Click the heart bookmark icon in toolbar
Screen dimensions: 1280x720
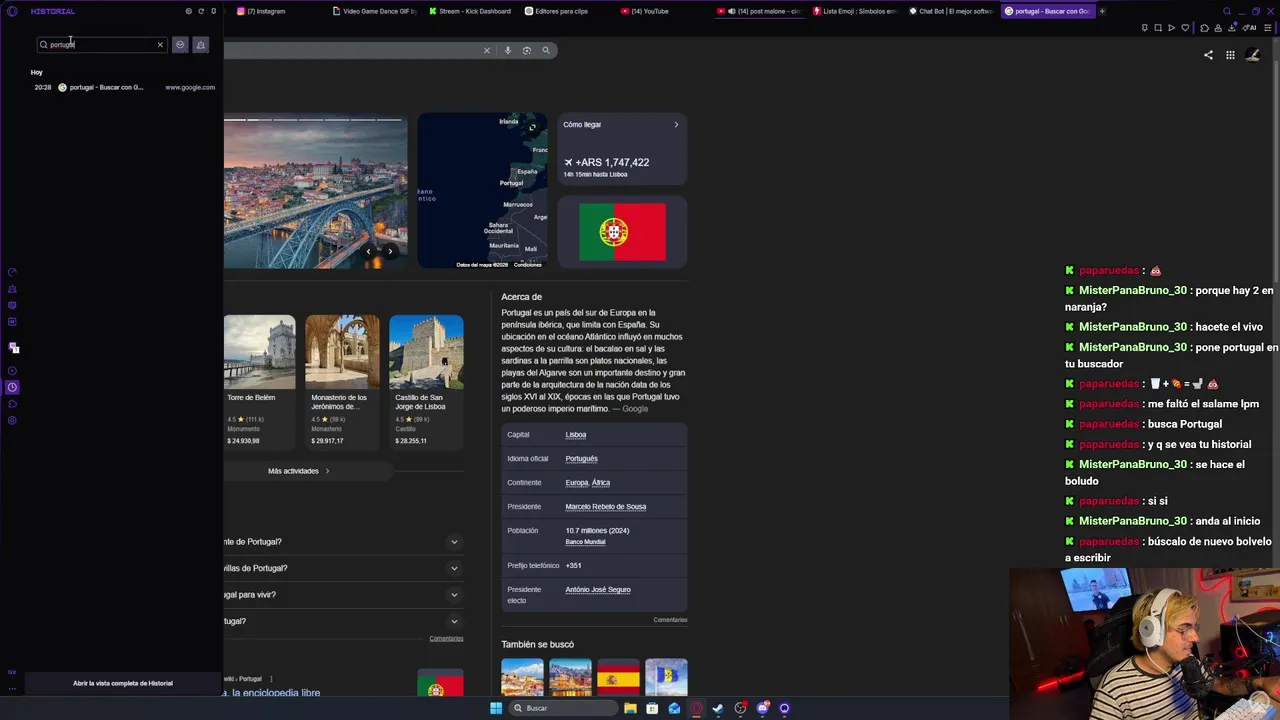pyautogui.click(x=1186, y=28)
